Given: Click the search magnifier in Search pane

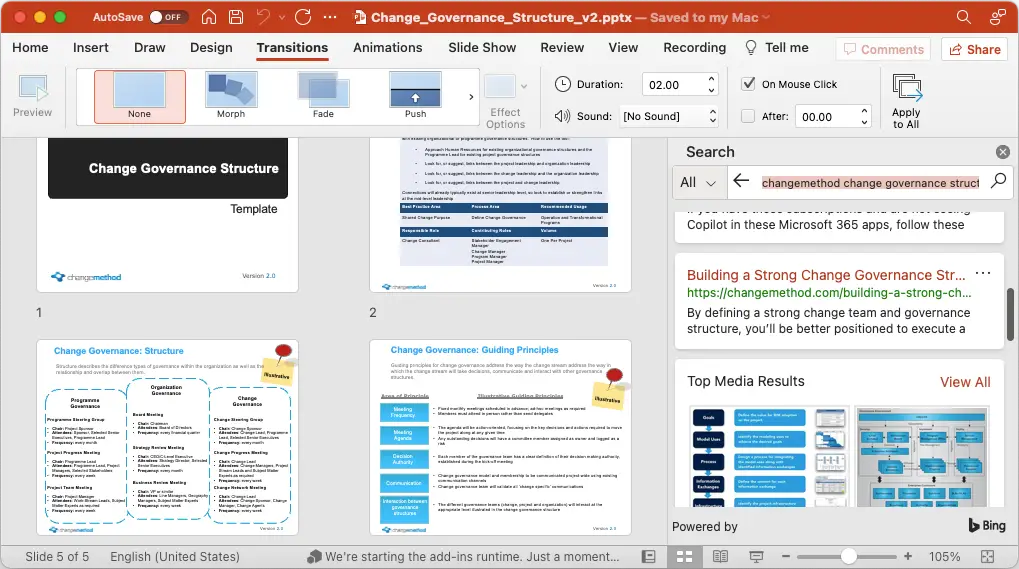Looking at the screenshot, I should click(x=998, y=181).
